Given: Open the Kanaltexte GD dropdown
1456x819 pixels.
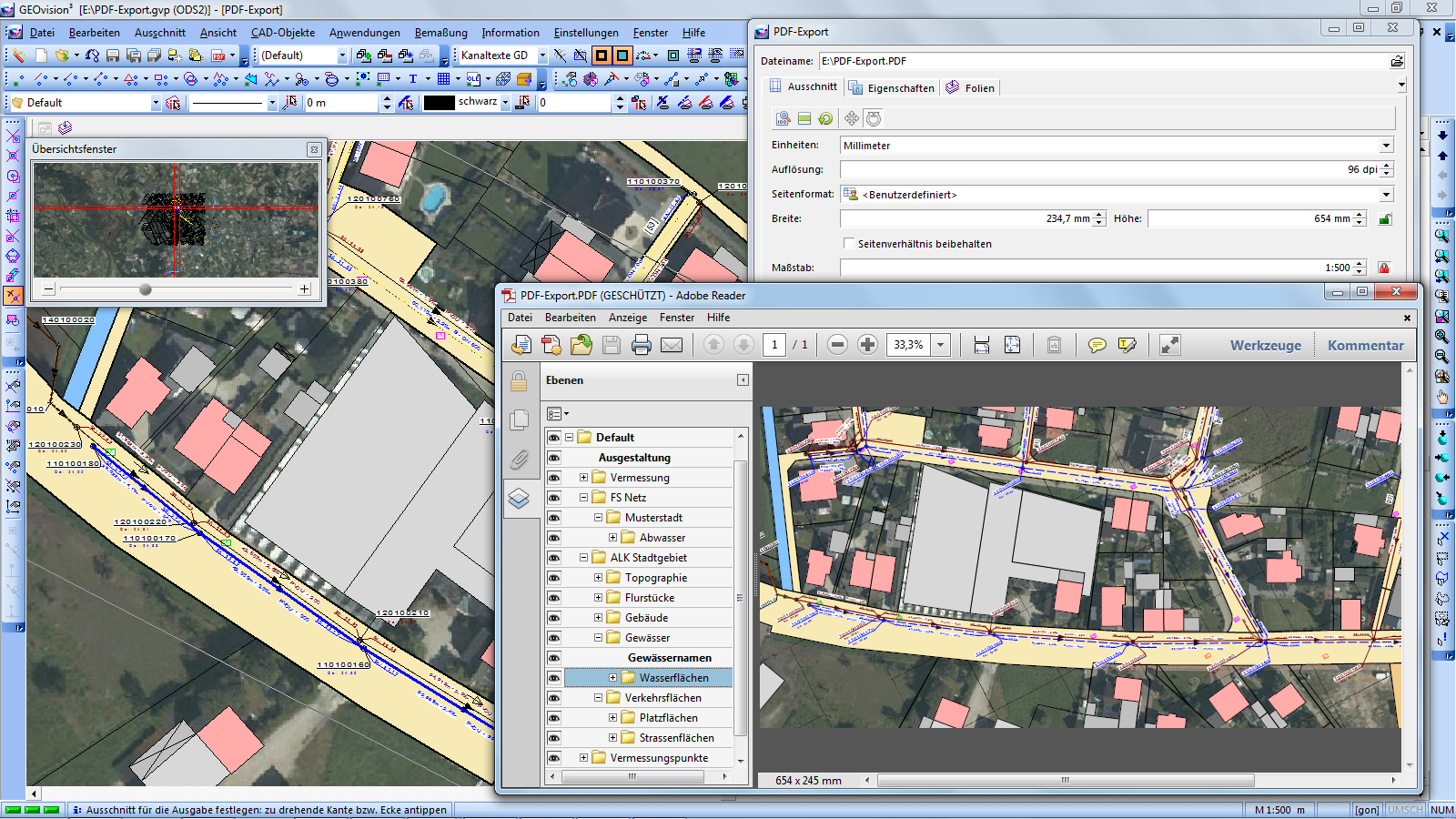Looking at the screenshot, I should (x=542, y=56).
